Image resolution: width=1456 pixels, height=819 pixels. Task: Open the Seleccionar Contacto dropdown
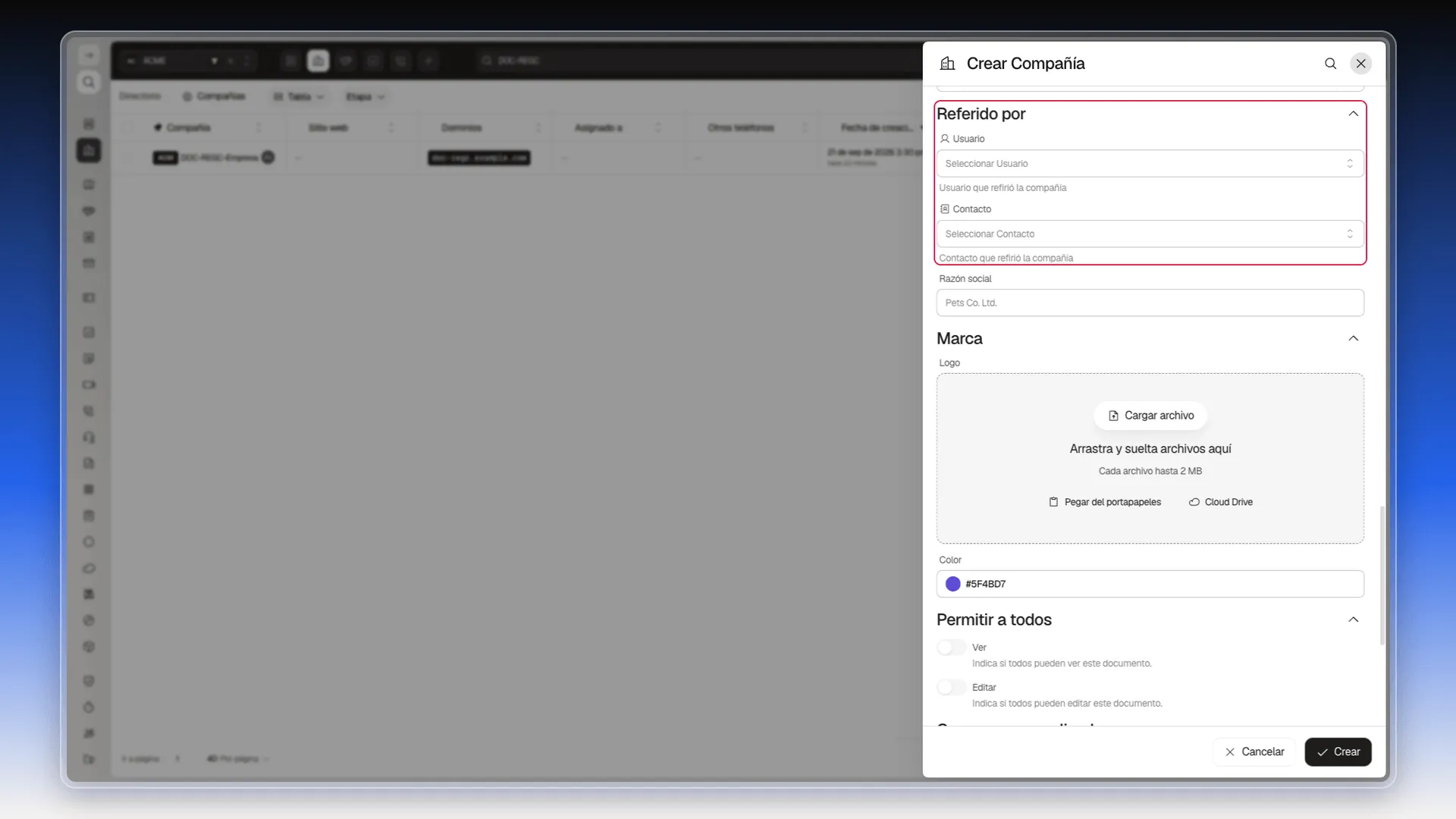click(x=1150, y=234)
